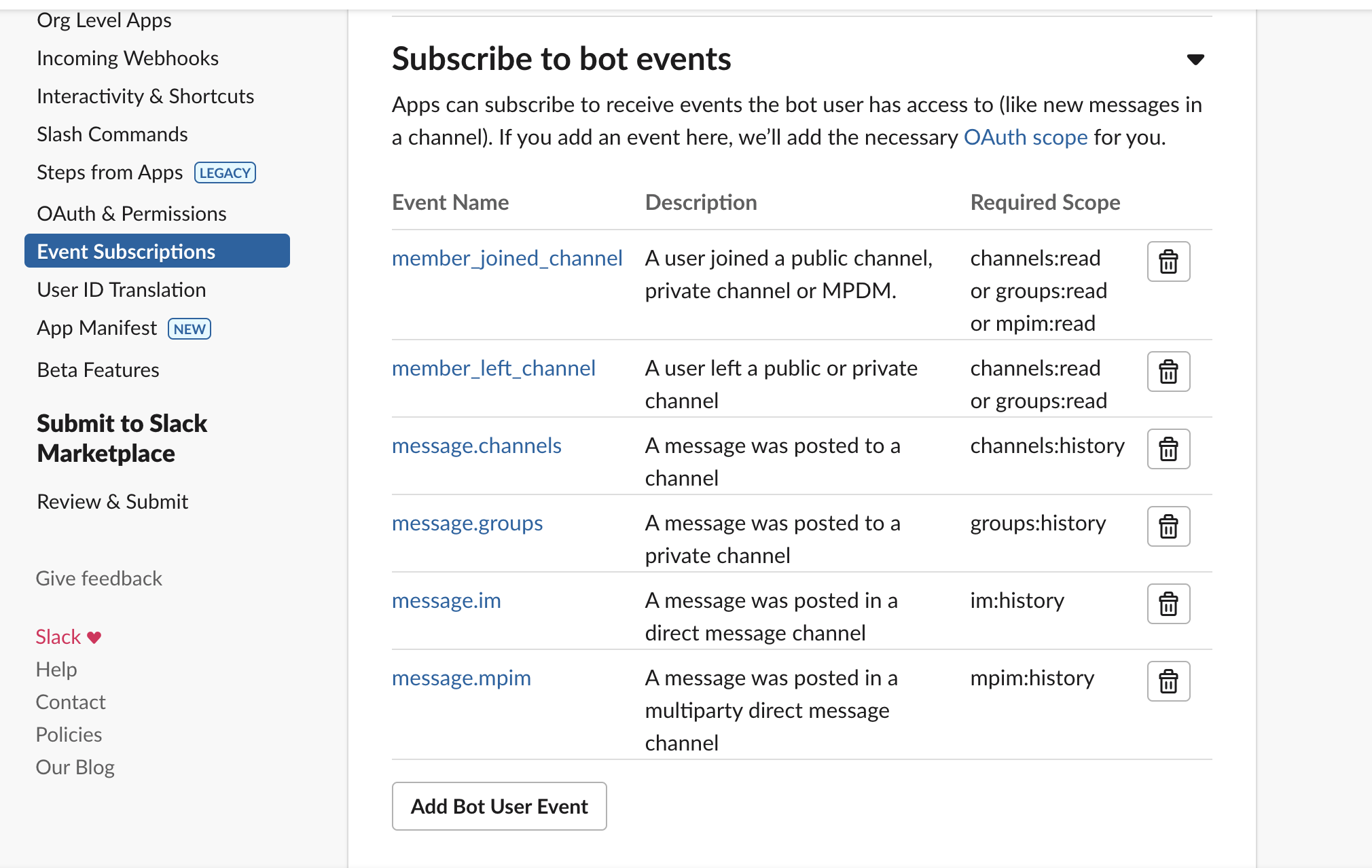1372x868 pixels.
Task: Select Slash Commands in sidebar
Action: (x=112, y=134)
